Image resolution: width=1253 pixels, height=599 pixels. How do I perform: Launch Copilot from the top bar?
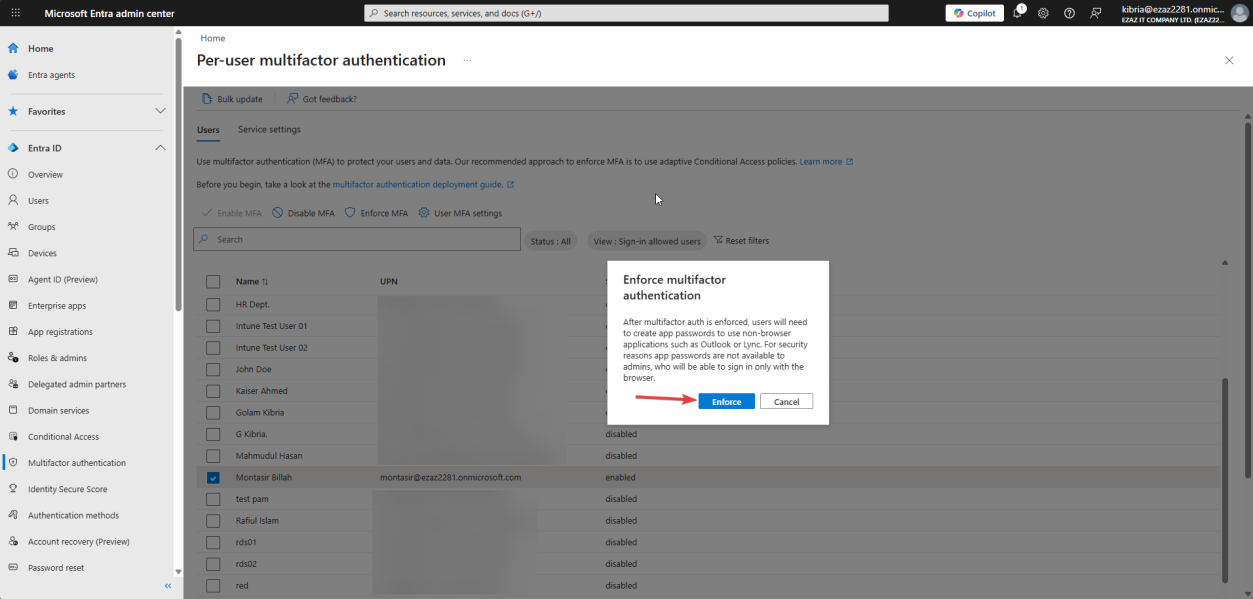(975, 13)
